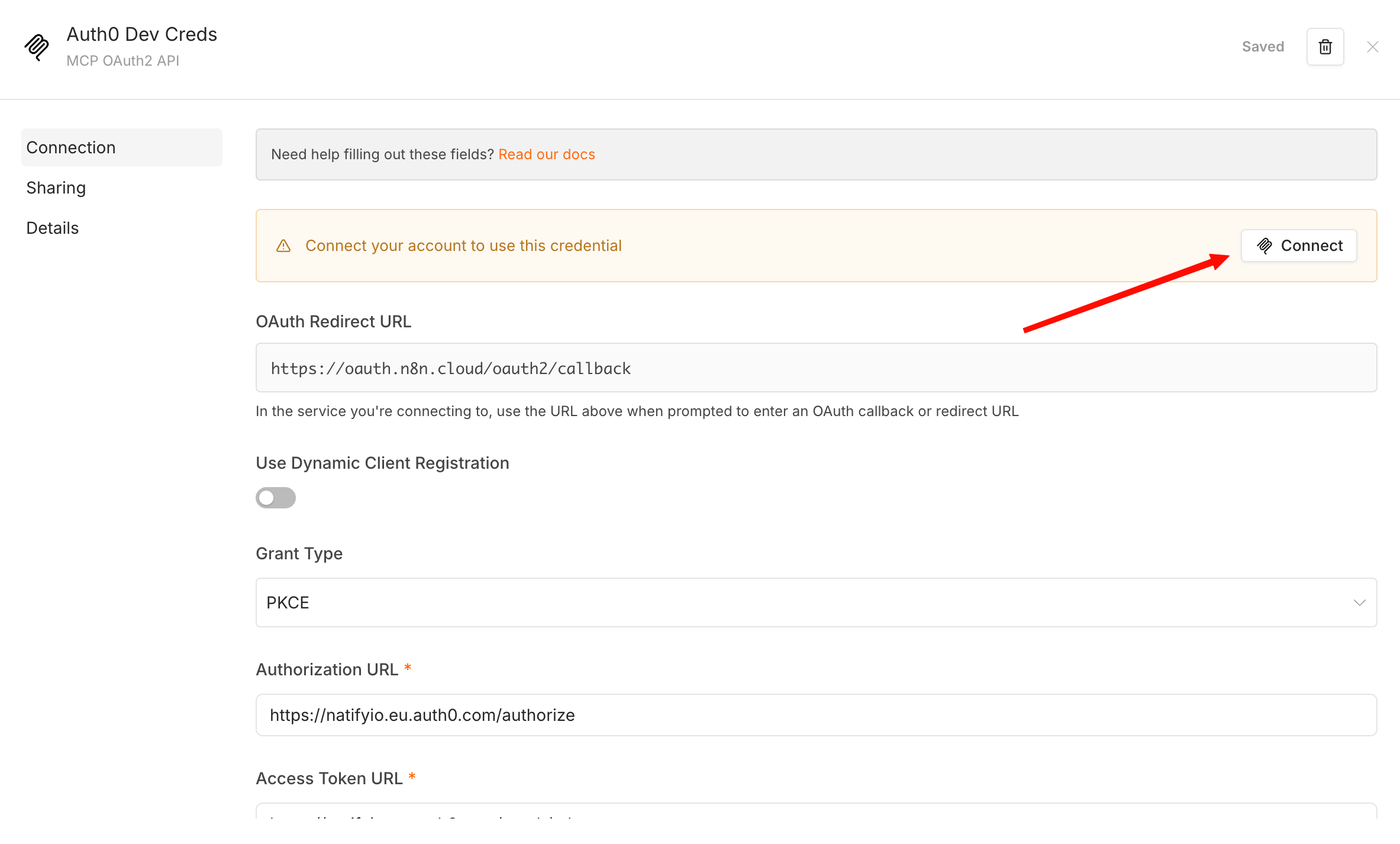Delete credential using the trash icon

(1325, 47)
